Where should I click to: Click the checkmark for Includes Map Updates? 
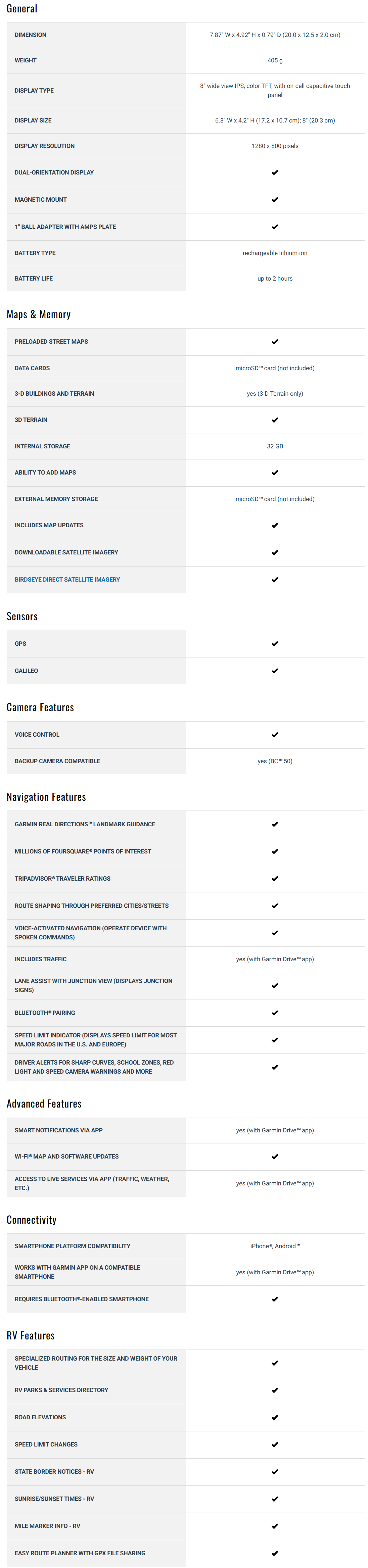coord(275,525)
